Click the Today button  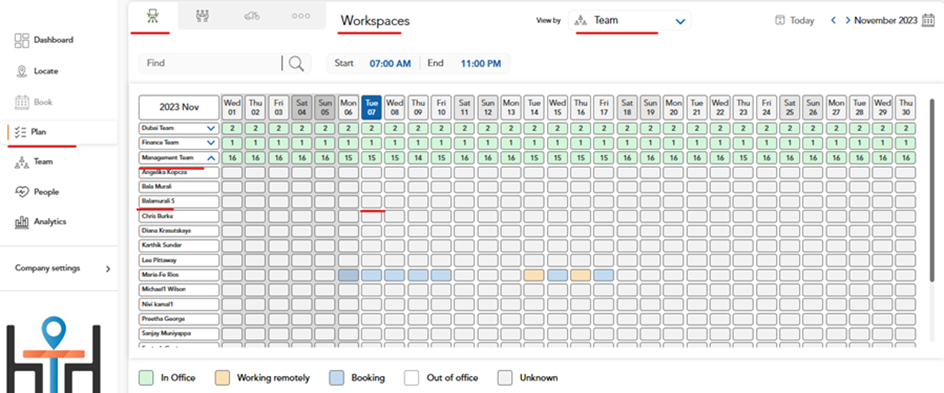[x=795, y=20]
